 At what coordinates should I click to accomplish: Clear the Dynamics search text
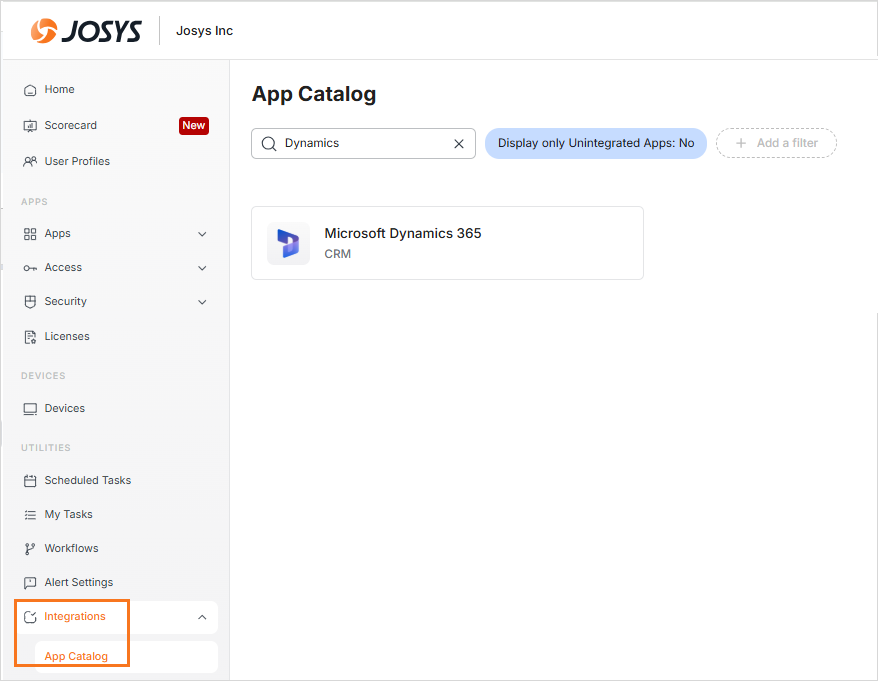(x=459, y=143)
